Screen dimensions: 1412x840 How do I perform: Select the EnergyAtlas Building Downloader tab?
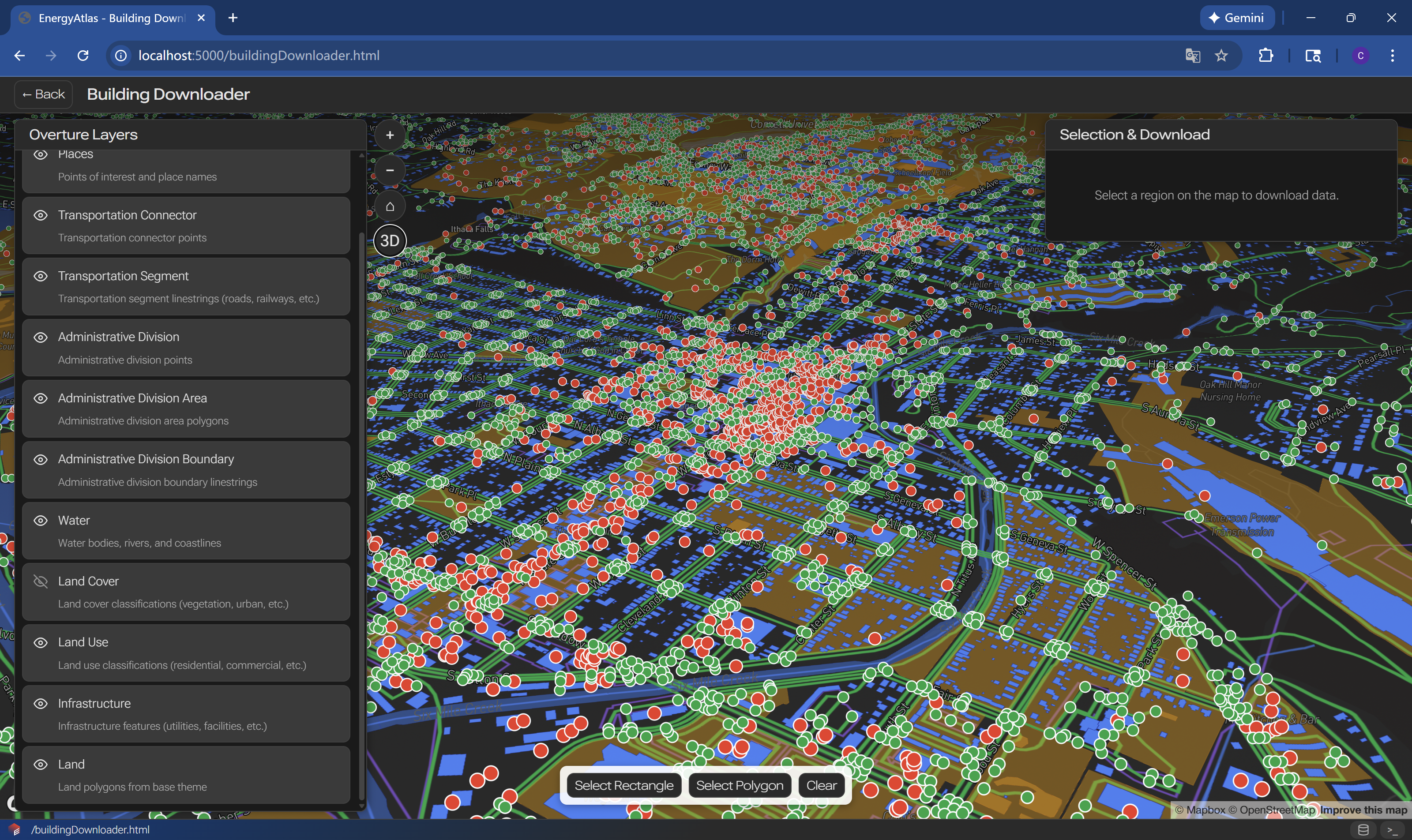pyautogui.click(x=112, y=18)
